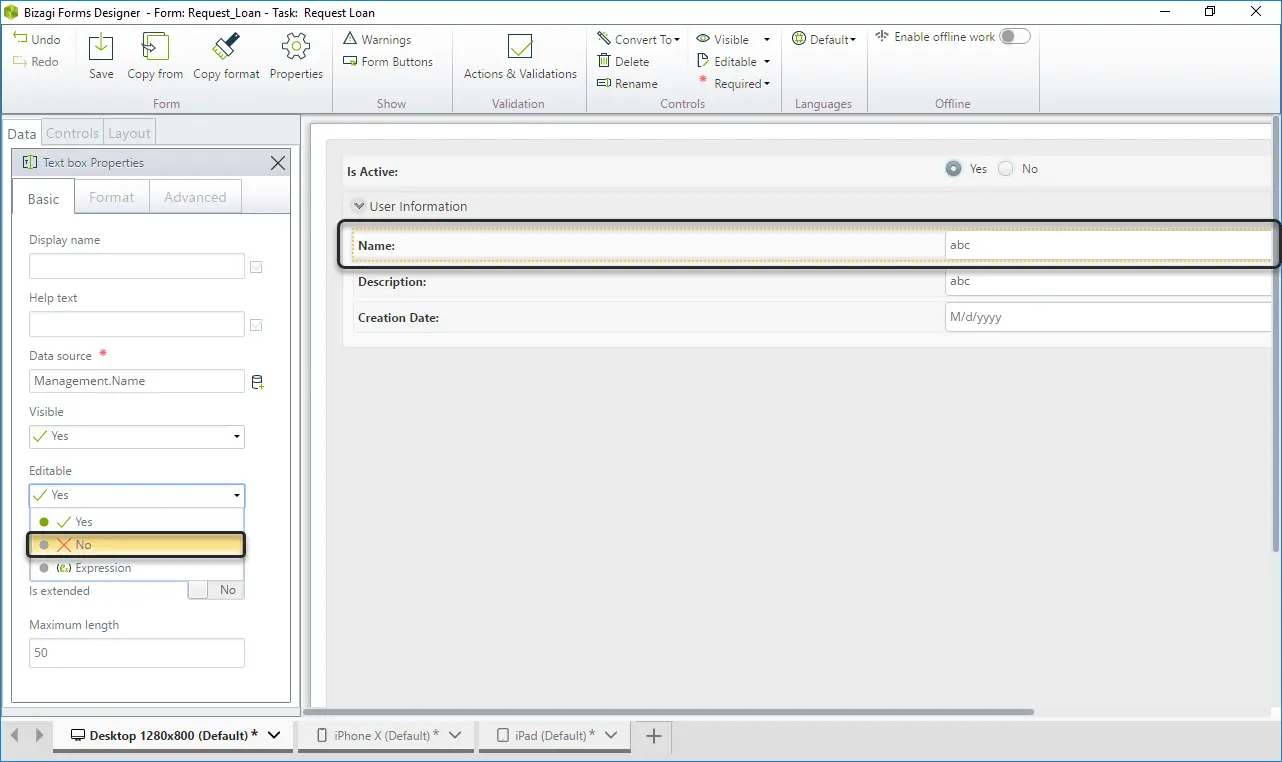Open the Advanced properties tab
Image resolution: width=1282 pixels, height=762 pixels.
tap(195, 197)
